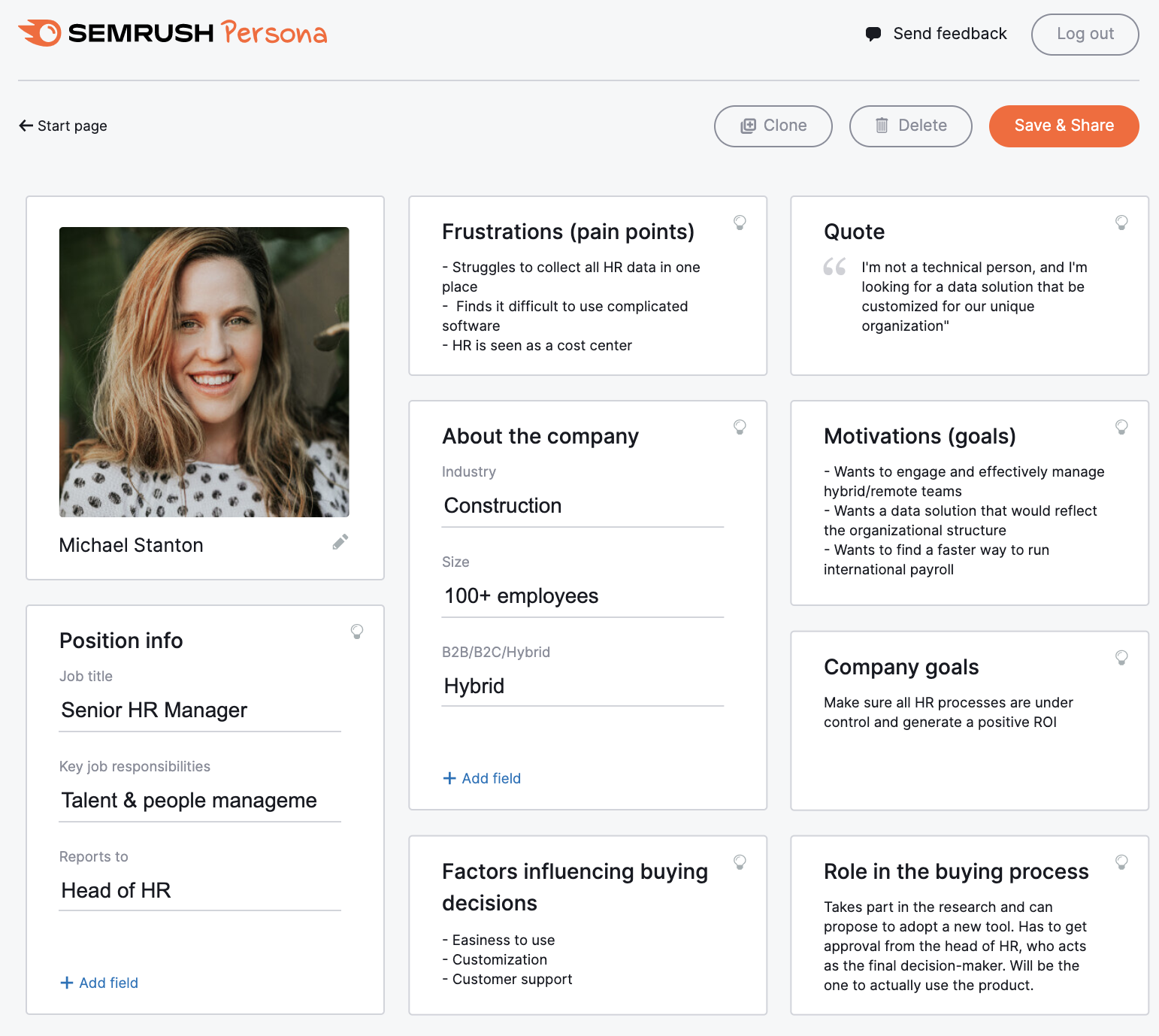This screenshot has width=1159, height=1036.
Task: Select Delete to remove the persona
Action: click(910, 126)
